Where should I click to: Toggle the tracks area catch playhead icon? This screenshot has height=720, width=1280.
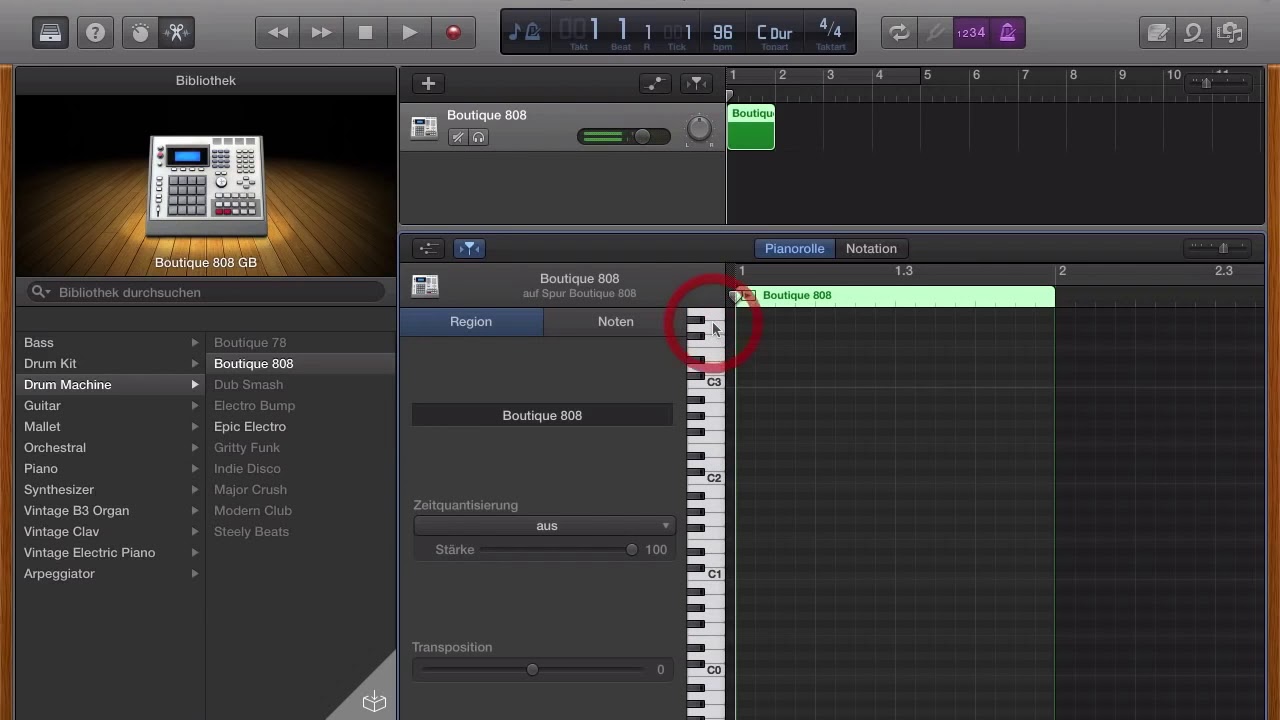[696, 84]
